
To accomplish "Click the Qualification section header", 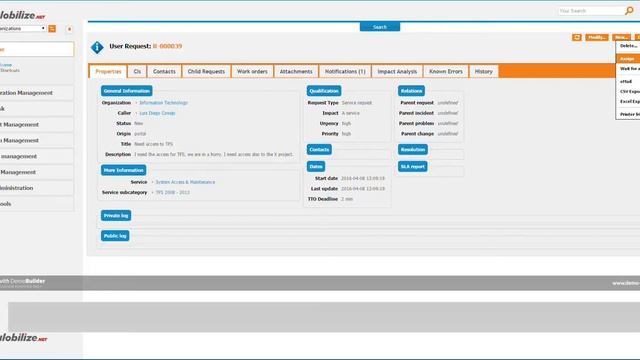I will [324, 91].
